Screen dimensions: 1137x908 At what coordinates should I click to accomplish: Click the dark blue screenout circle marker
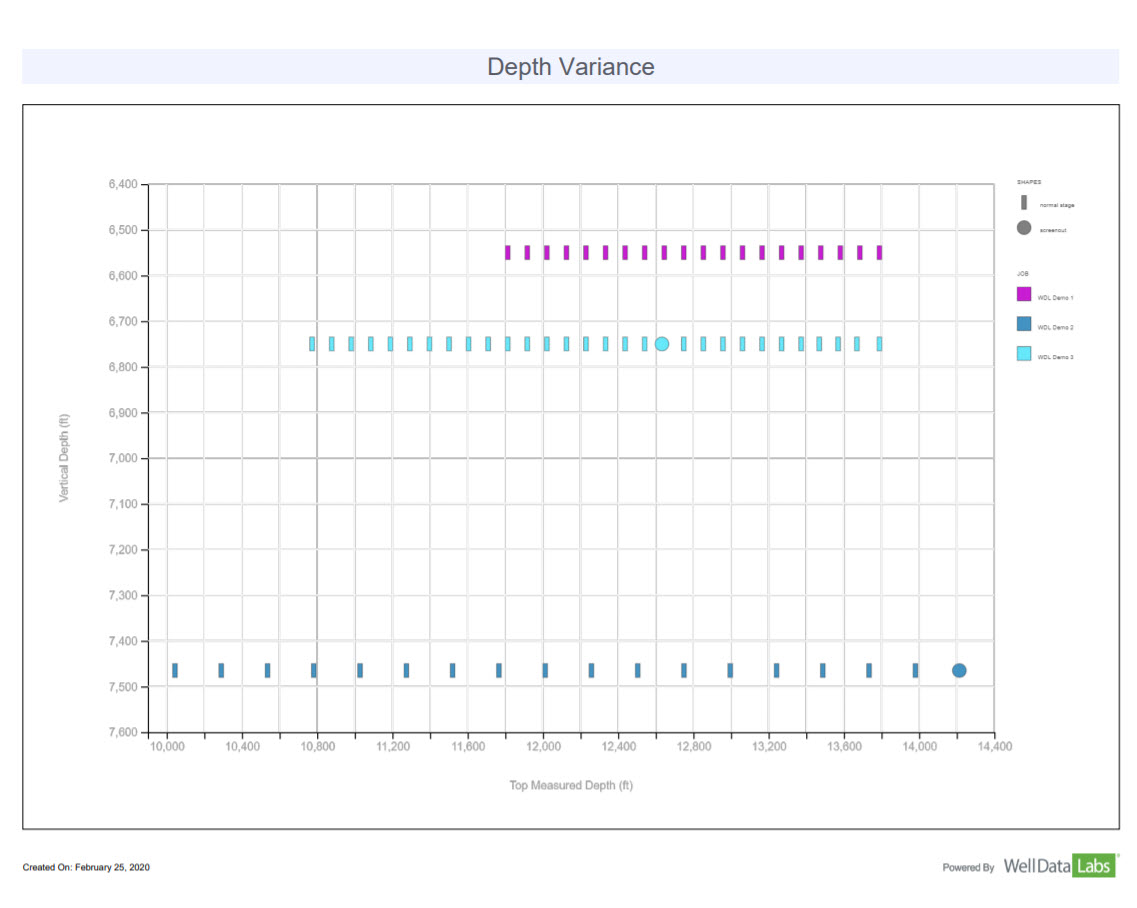959,670
